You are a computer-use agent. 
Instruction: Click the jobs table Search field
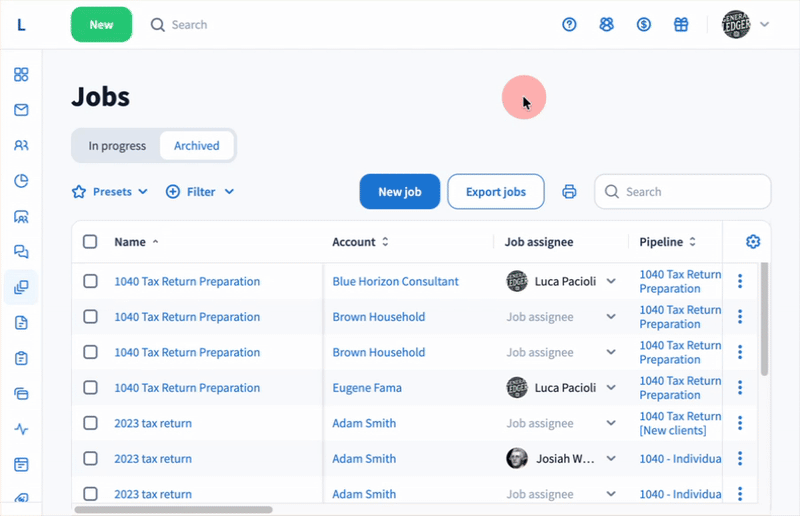point(692,192)
